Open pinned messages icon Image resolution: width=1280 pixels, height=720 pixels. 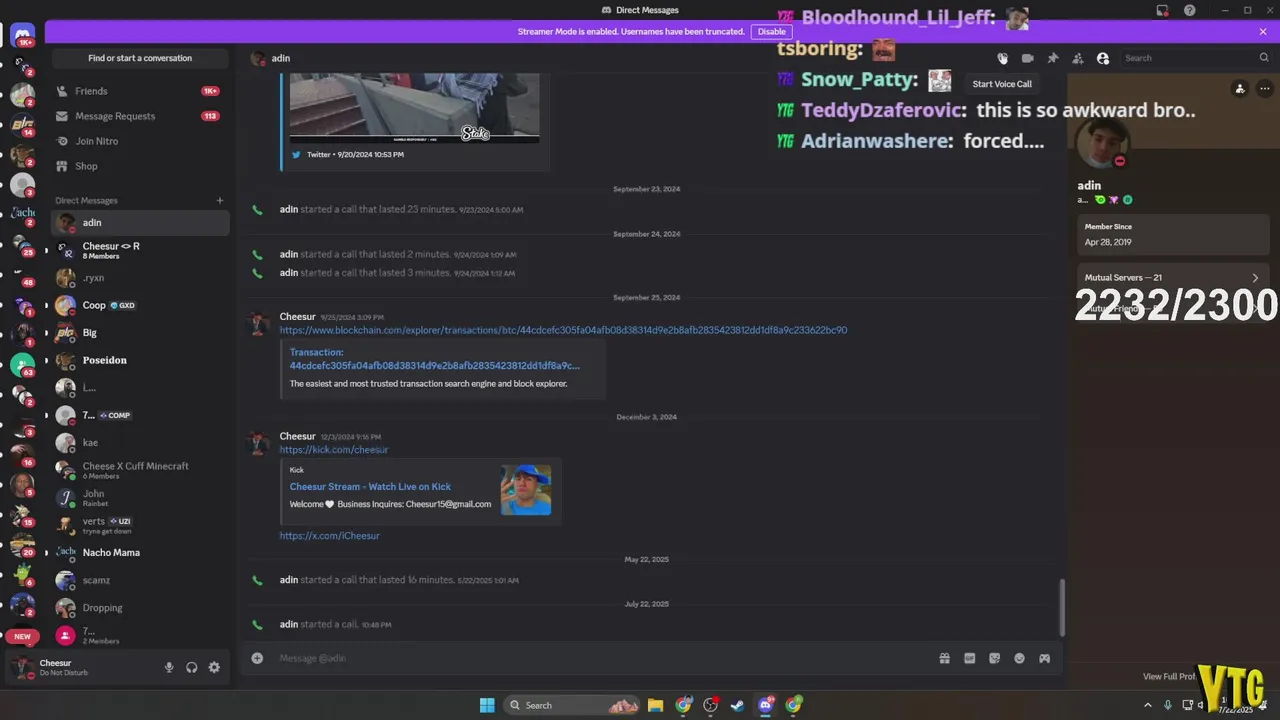1052,58
